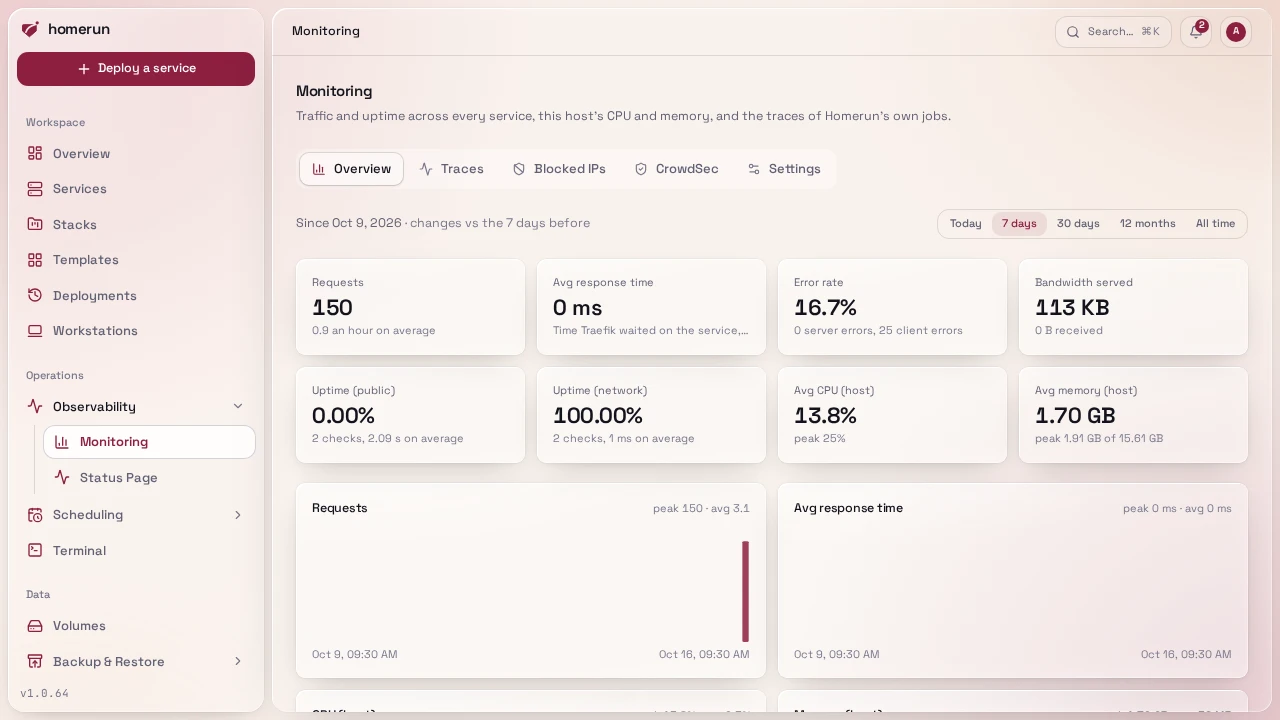The width and height of the screenshot is (1280, 720).
Task: Collapse the Observability section chevron
Action: pos(238,406)
